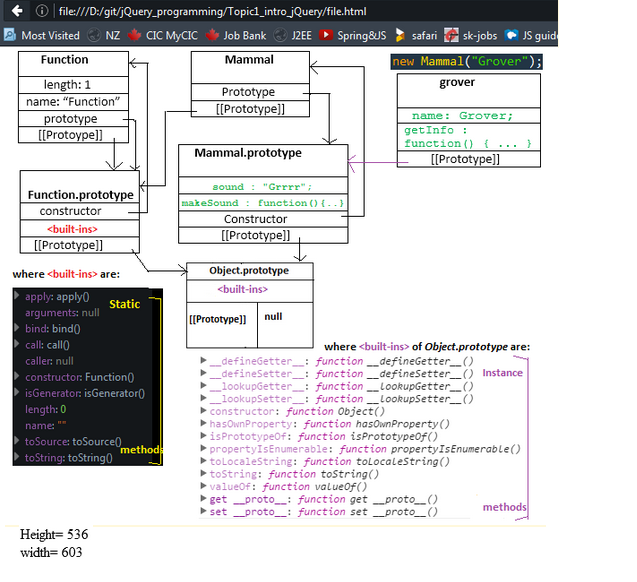Screen dimensions: 637x582
Task: Expand the __defineGetter__ property
Action: (x=204, y=360)
